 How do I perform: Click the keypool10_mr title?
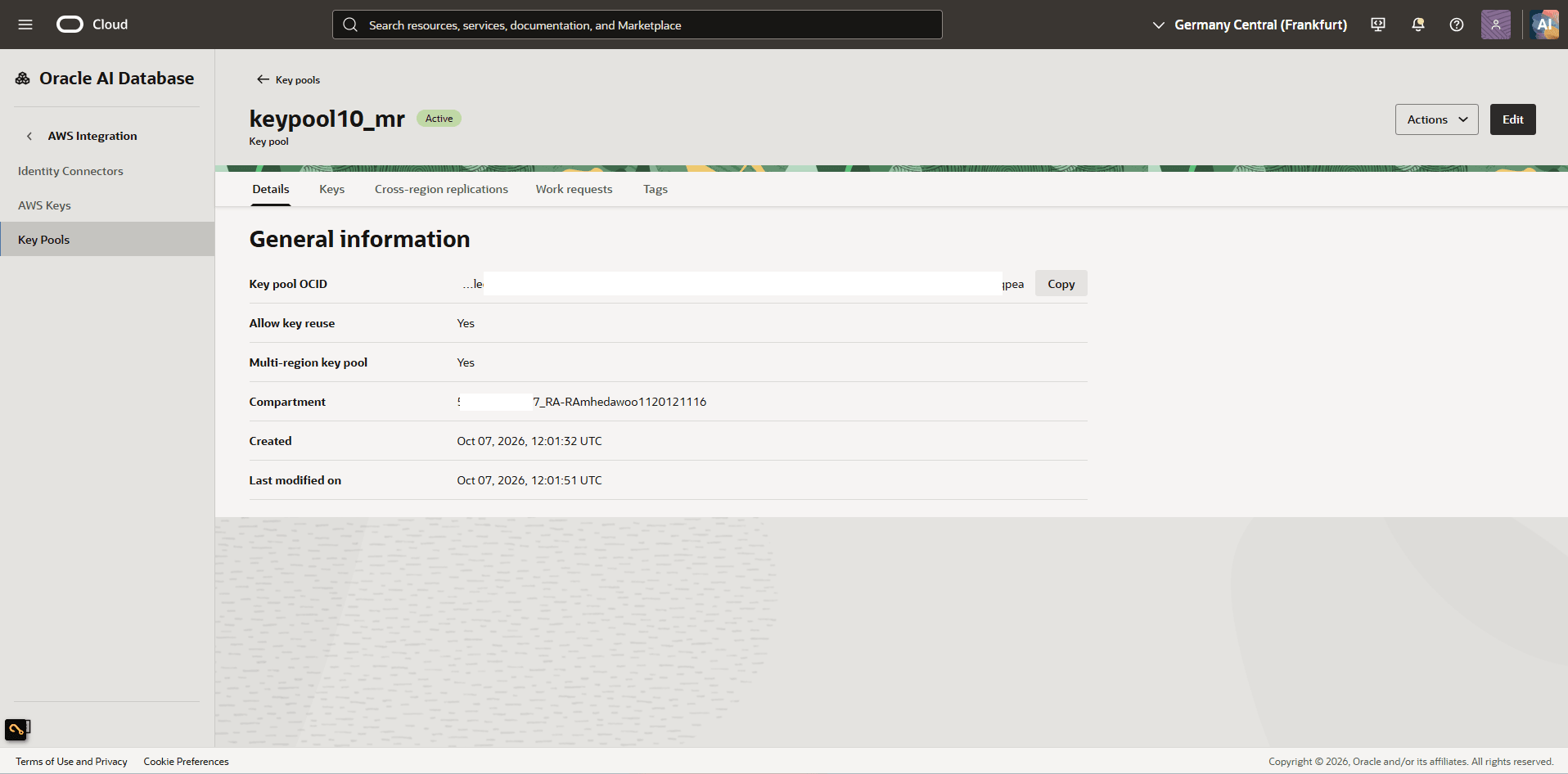[327, 119]
